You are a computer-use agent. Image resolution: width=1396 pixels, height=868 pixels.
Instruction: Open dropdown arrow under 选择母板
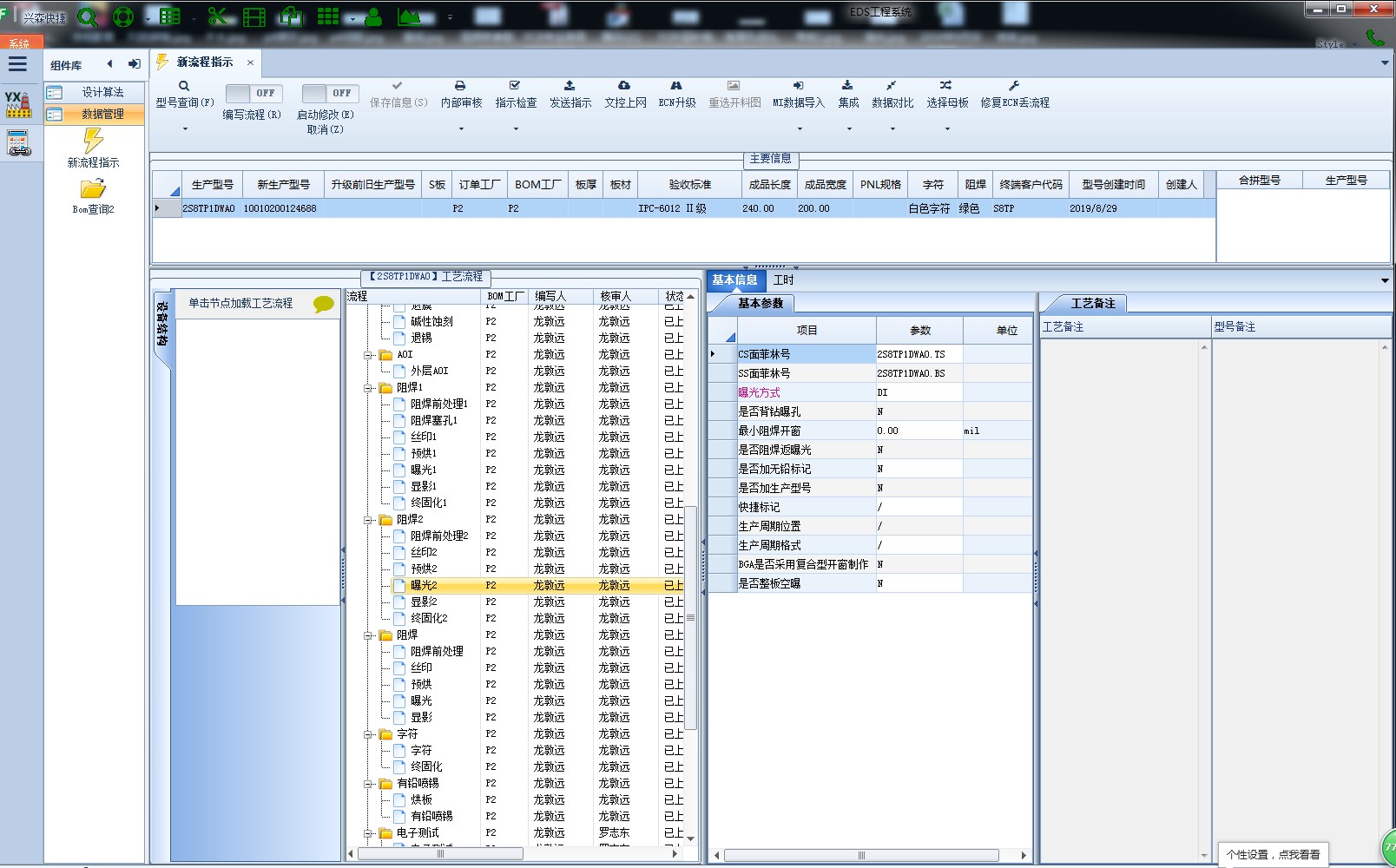(947, 129)
